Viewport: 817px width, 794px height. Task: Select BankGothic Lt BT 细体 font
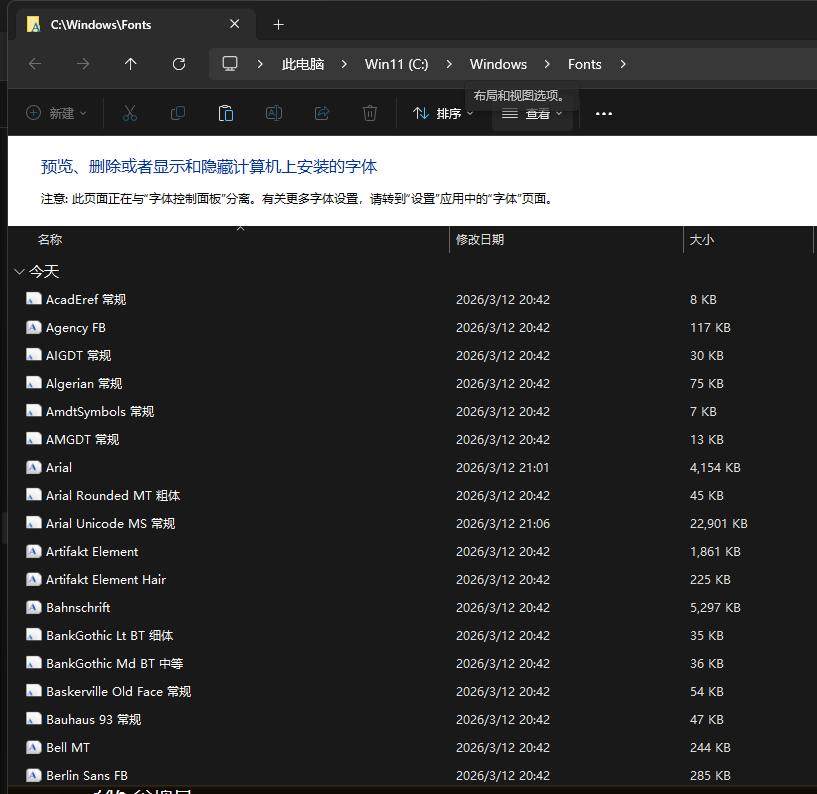tap(109, 635)
